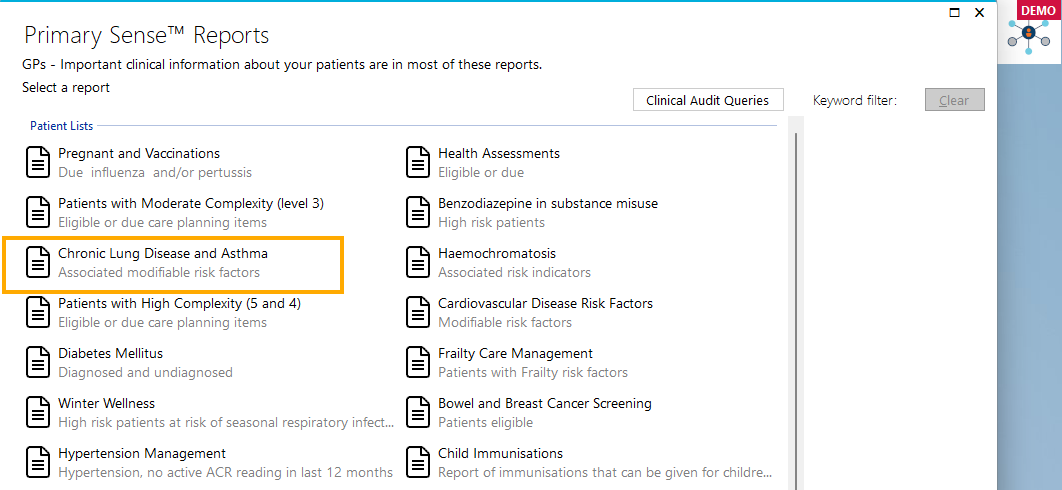
Task: Click the Hypertension Management document icon
Action: point(38,462)
